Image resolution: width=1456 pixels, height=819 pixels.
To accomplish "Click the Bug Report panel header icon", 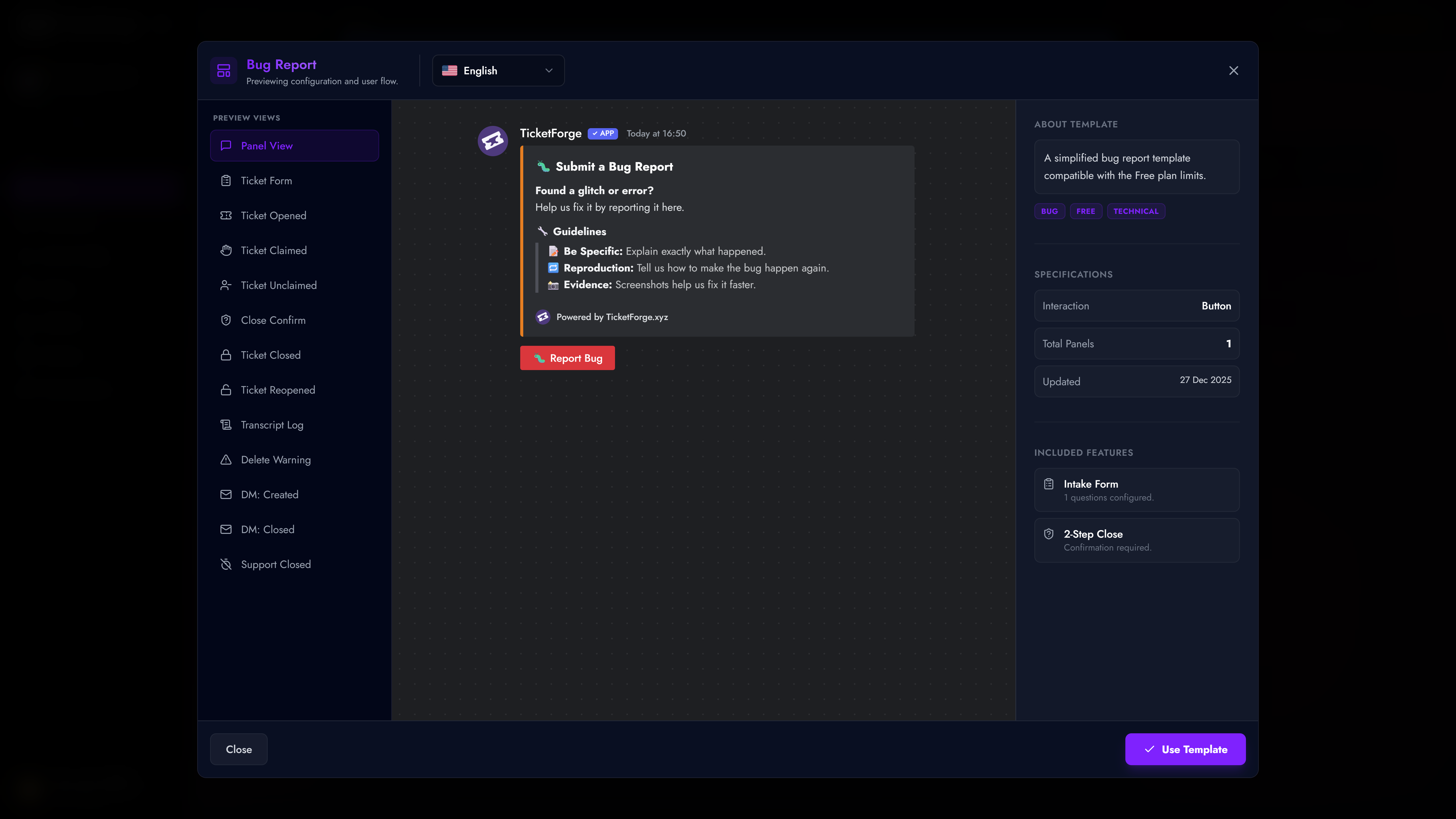I will (224, 70).
